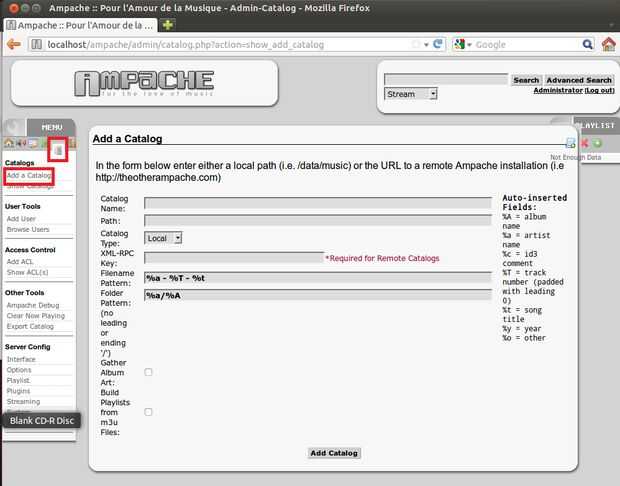Screen dimensions: 620x486
Task: Click the Ampache logo banner
Action: [x=144, y=83]
